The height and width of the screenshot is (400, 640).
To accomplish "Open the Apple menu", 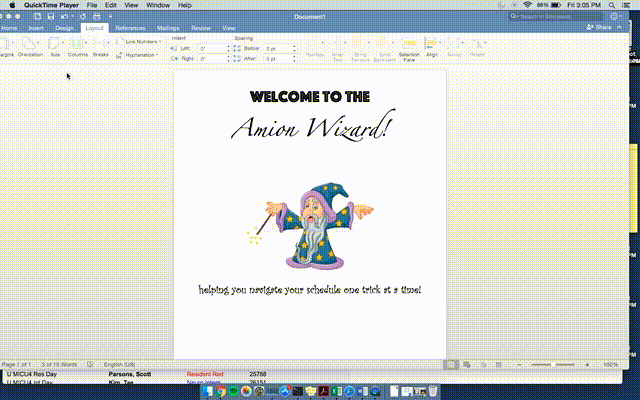I will point(12,5).
